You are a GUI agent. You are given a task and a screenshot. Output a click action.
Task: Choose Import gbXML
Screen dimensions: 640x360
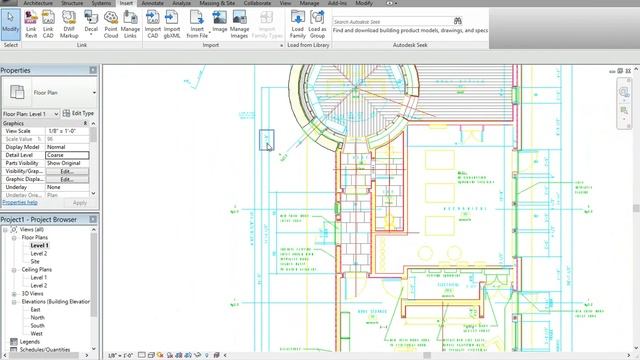(172, 24)
